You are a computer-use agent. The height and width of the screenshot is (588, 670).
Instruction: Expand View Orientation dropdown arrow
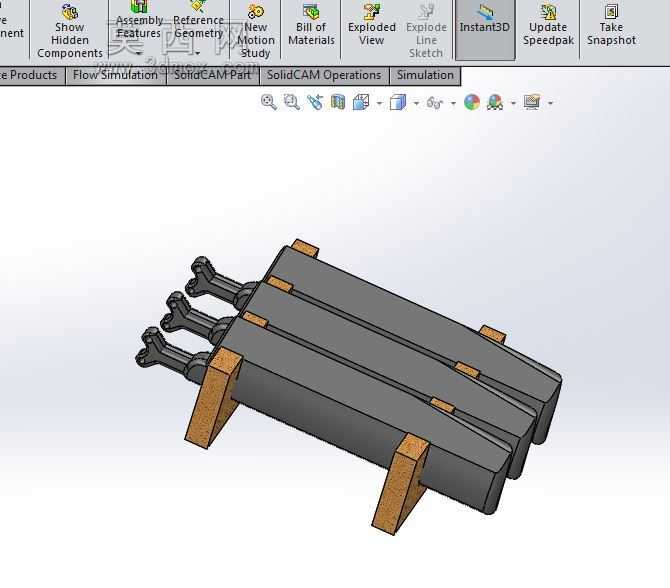click(x=379, y=103)
